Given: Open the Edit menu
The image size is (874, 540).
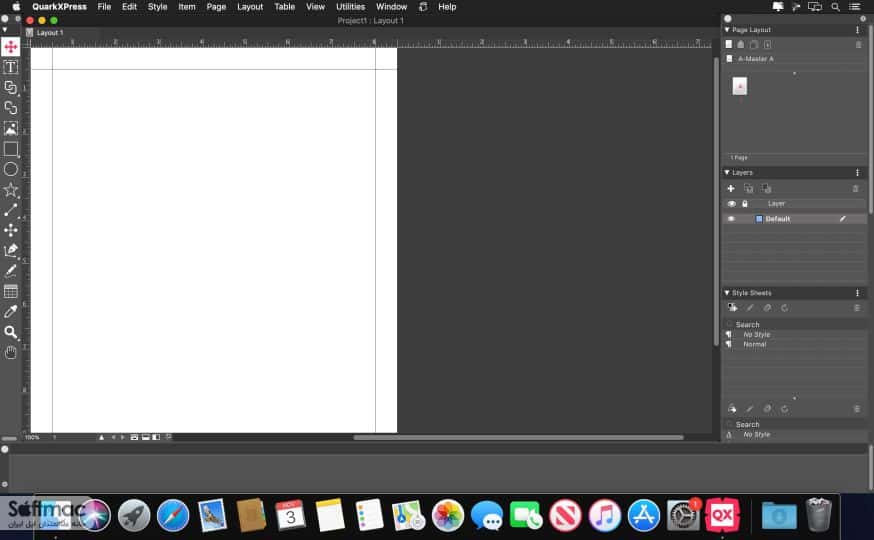Looking at the screenshot, I should point(129,7).
